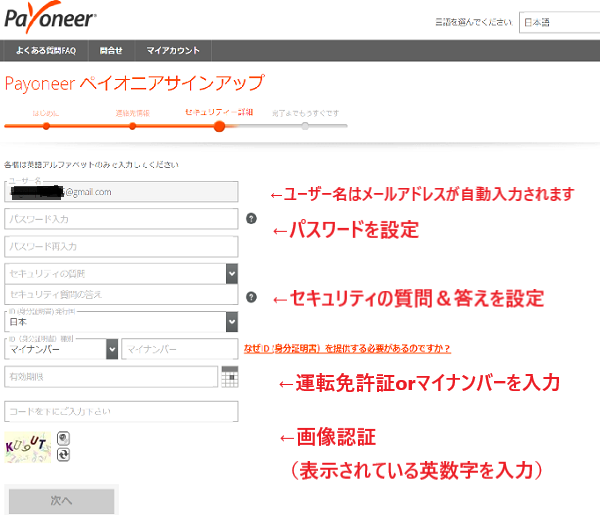Screen dimensions: 600x515
Task: Play the captcha audio icon
Action: click(63, 438)
